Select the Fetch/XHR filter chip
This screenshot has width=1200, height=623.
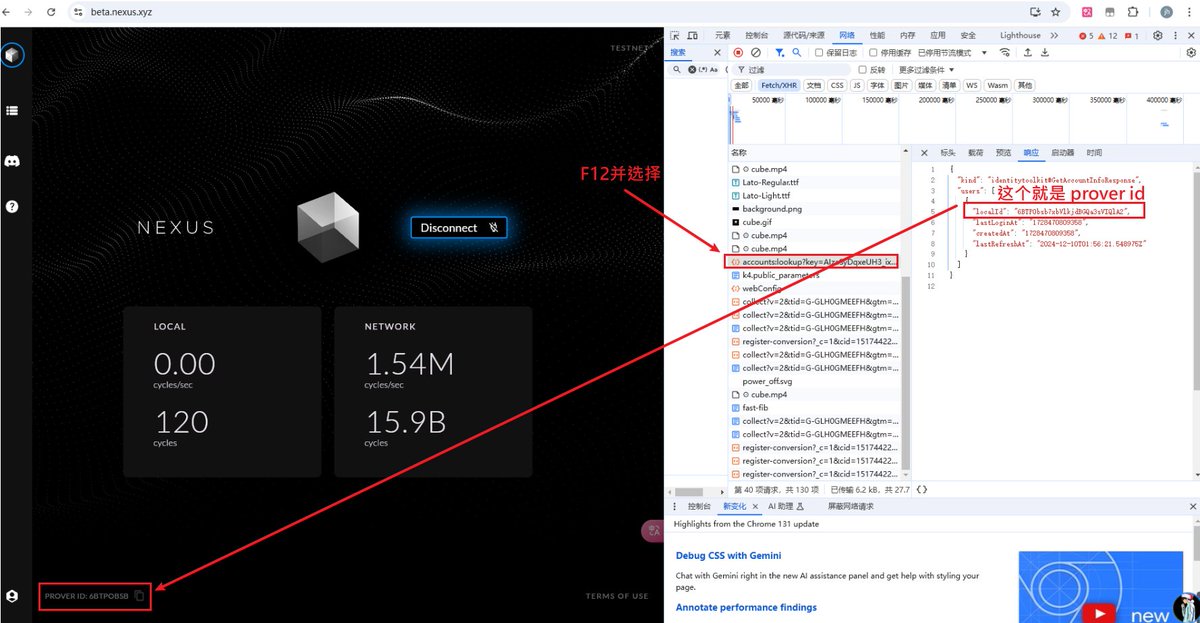pyautogui.click(x=779, y=85)
